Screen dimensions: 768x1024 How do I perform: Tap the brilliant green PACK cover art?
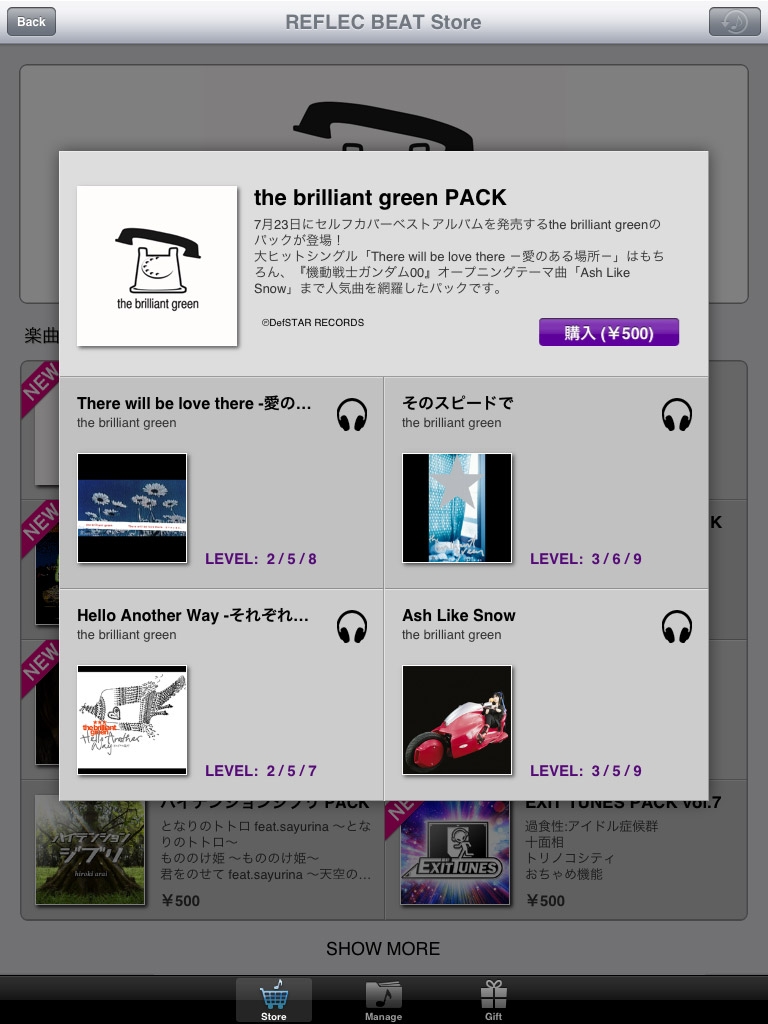pos(157,266)
